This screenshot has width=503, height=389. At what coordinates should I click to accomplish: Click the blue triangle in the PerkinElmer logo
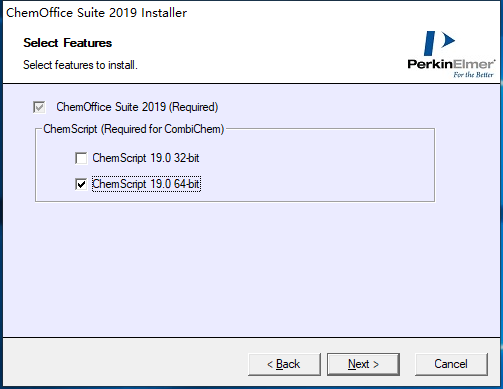[x=448, y=40]
